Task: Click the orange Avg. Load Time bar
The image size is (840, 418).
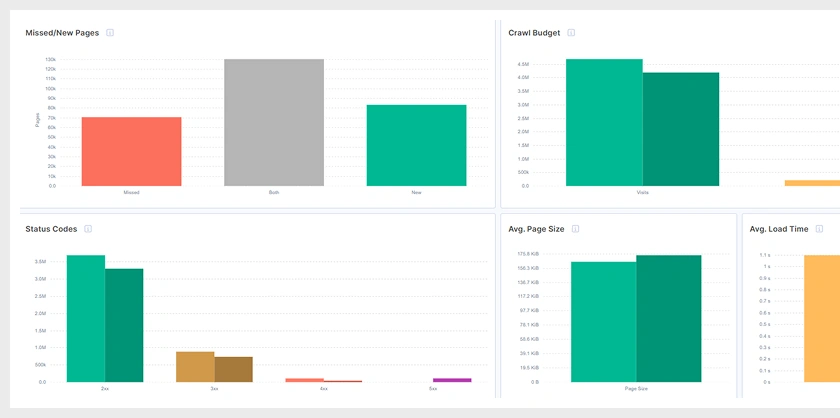Action: [x=822, y=318]
